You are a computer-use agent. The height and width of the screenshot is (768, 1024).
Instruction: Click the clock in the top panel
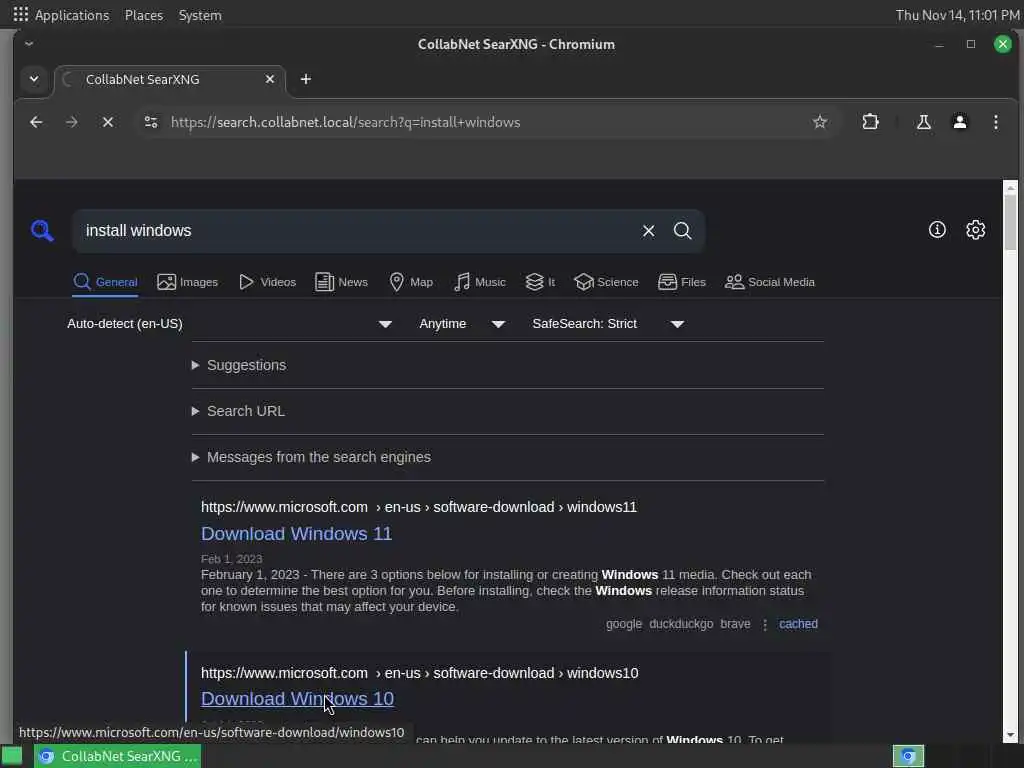pyautogui.click(x=957, y=14)
